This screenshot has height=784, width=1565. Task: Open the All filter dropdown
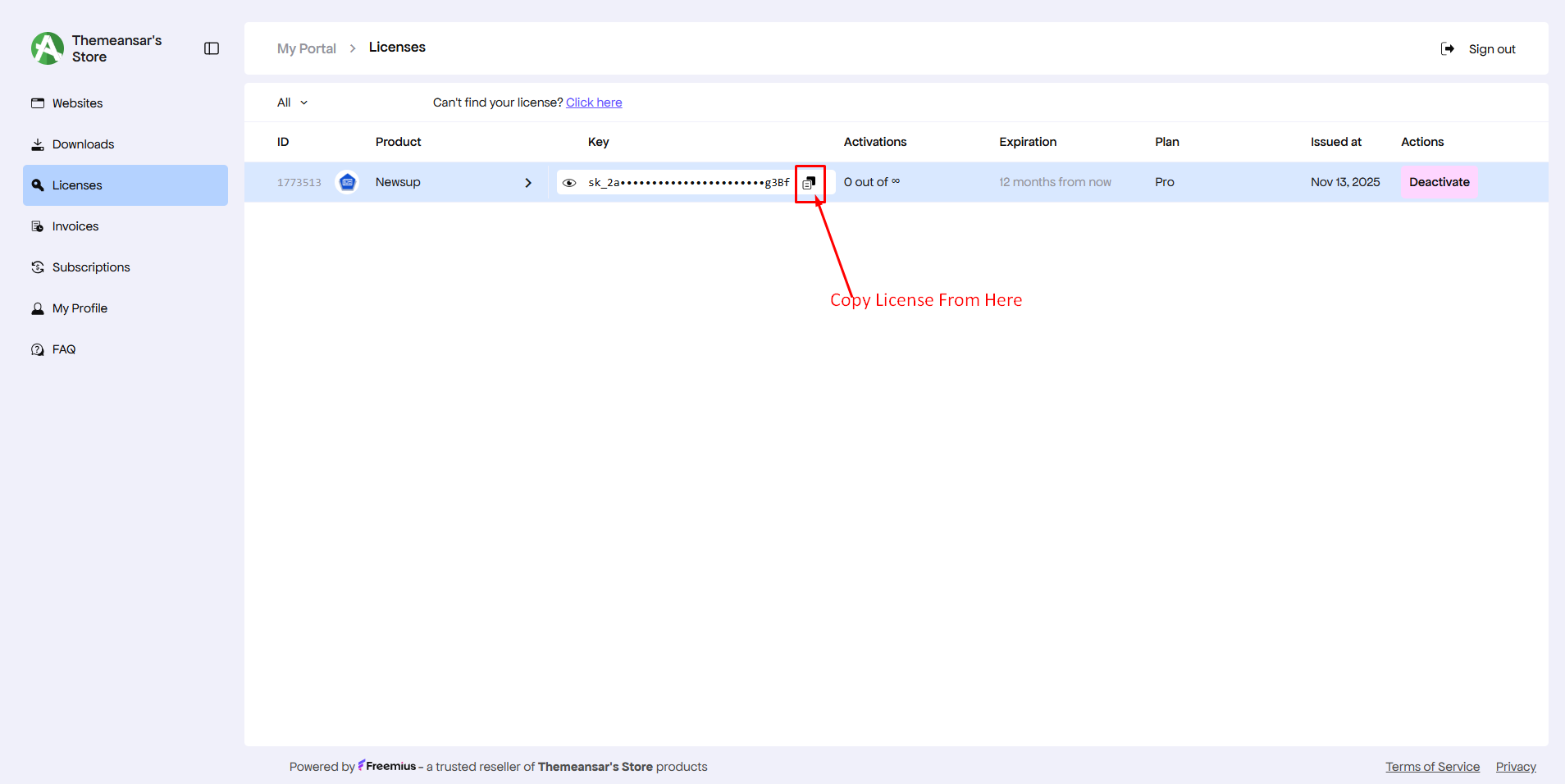(x=292, y=103)
